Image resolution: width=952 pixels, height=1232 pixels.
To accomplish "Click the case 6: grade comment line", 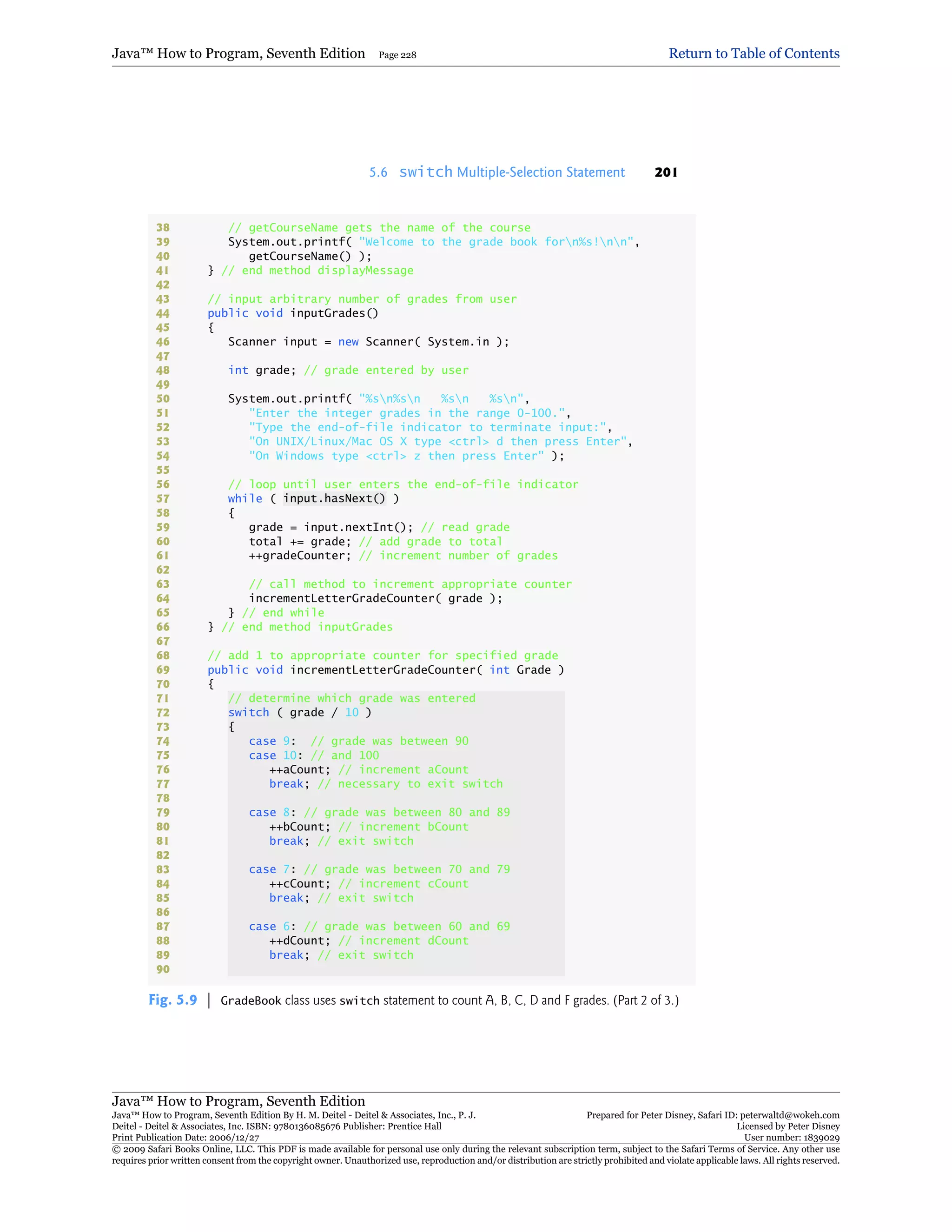I will 379,926.
